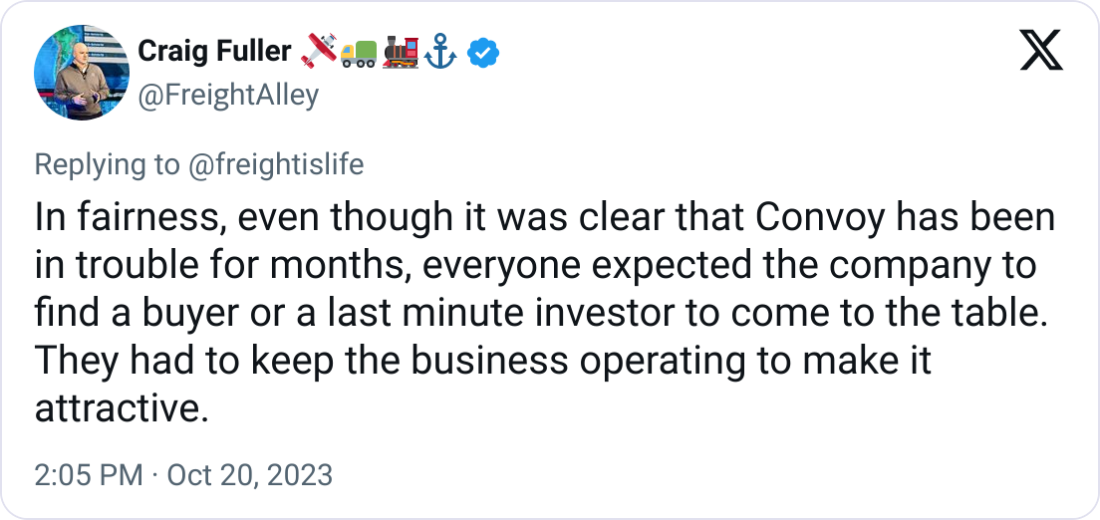Click the 2:05 PM timestamp

click(x=88, y=475)
